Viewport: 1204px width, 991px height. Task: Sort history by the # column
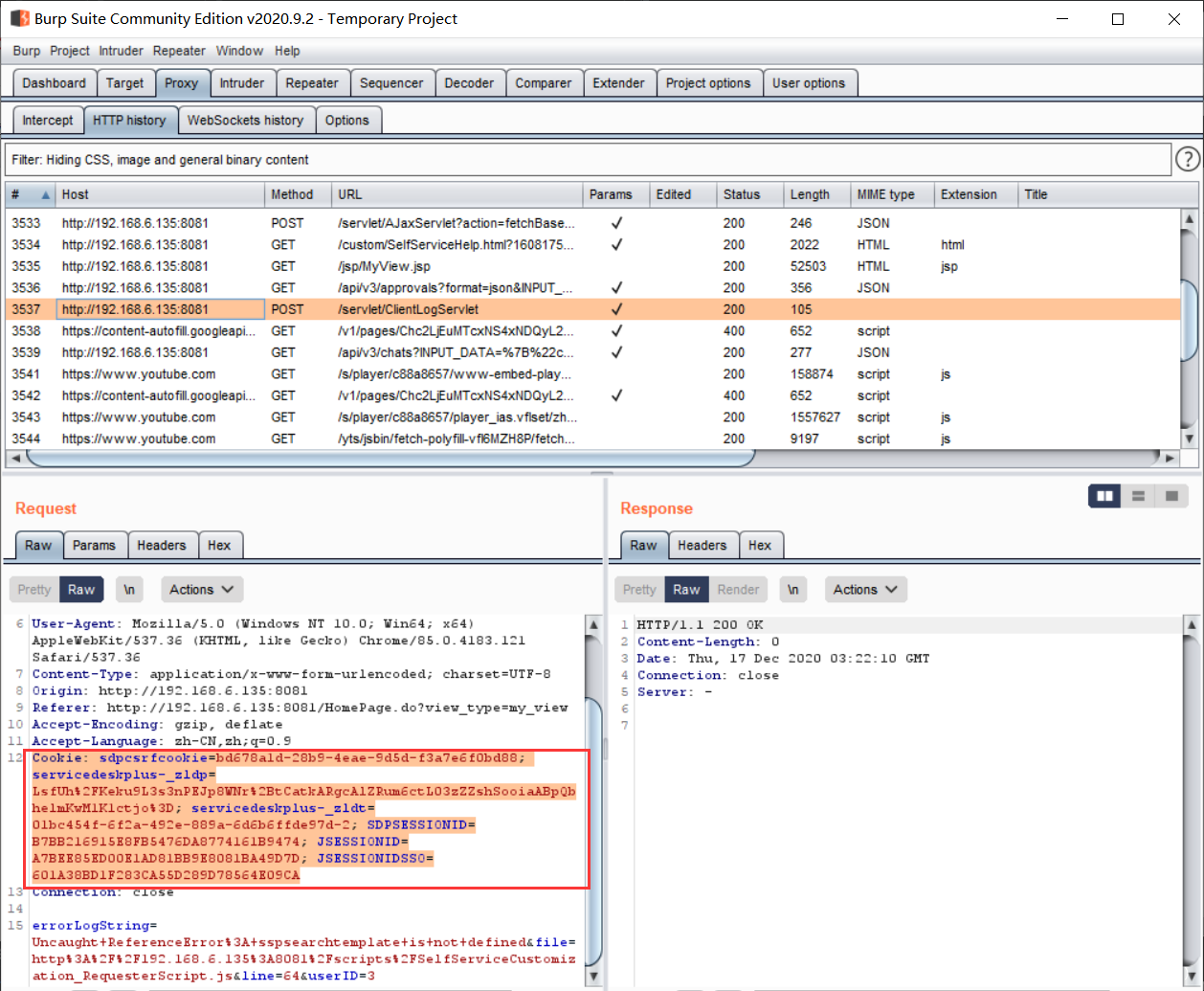(30, 194)
